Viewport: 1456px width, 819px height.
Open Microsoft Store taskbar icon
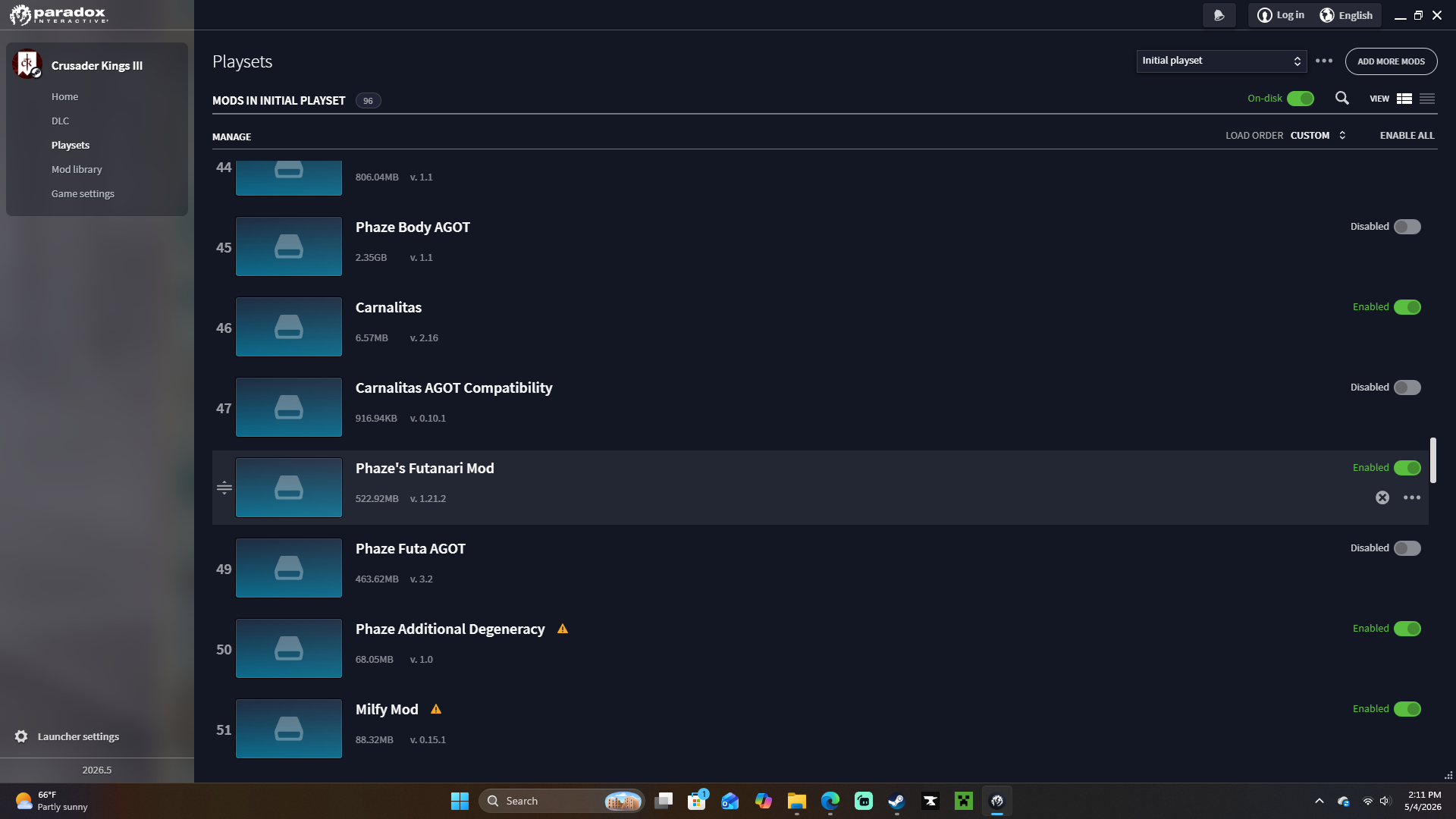pos(697,801)
